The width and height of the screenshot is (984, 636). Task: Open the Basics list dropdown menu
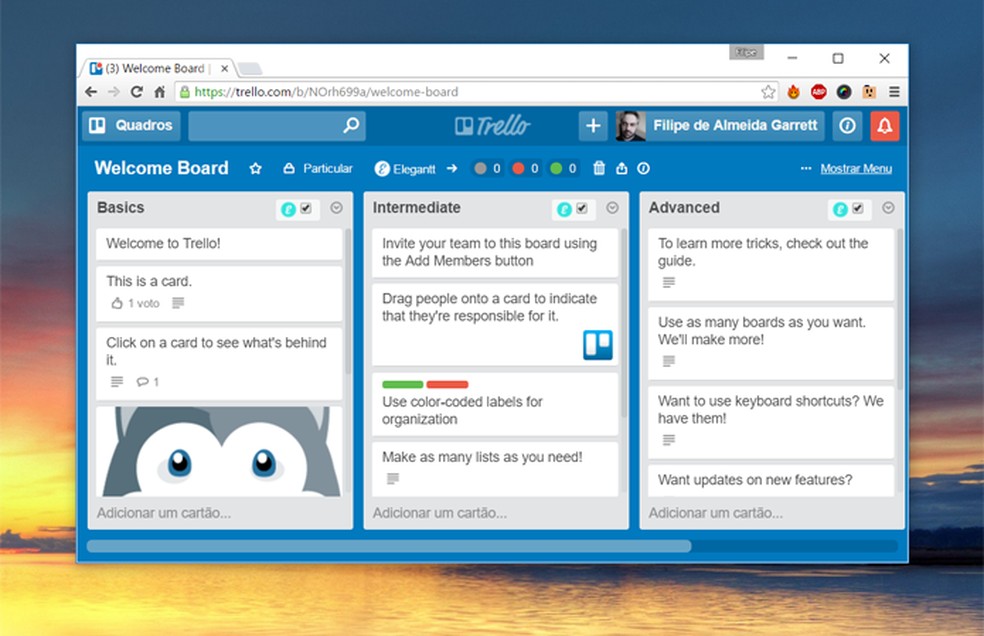[336, 208]
